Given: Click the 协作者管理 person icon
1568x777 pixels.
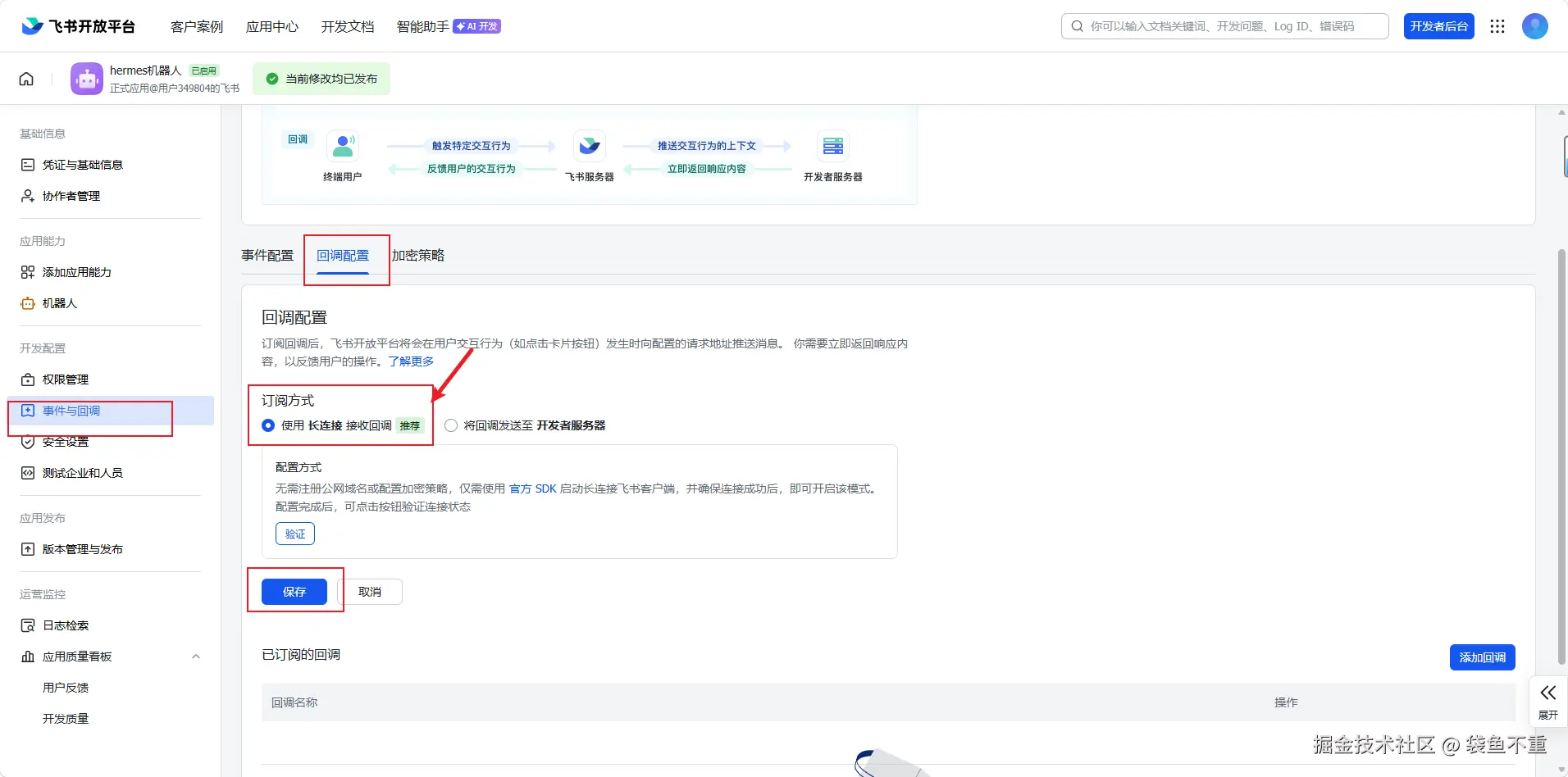Looking at the screenshot, I should (28, 196).
